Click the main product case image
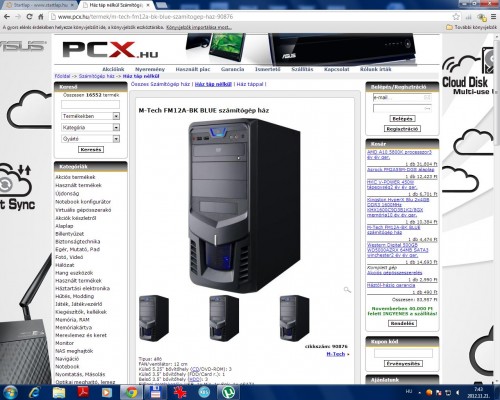 245,206
